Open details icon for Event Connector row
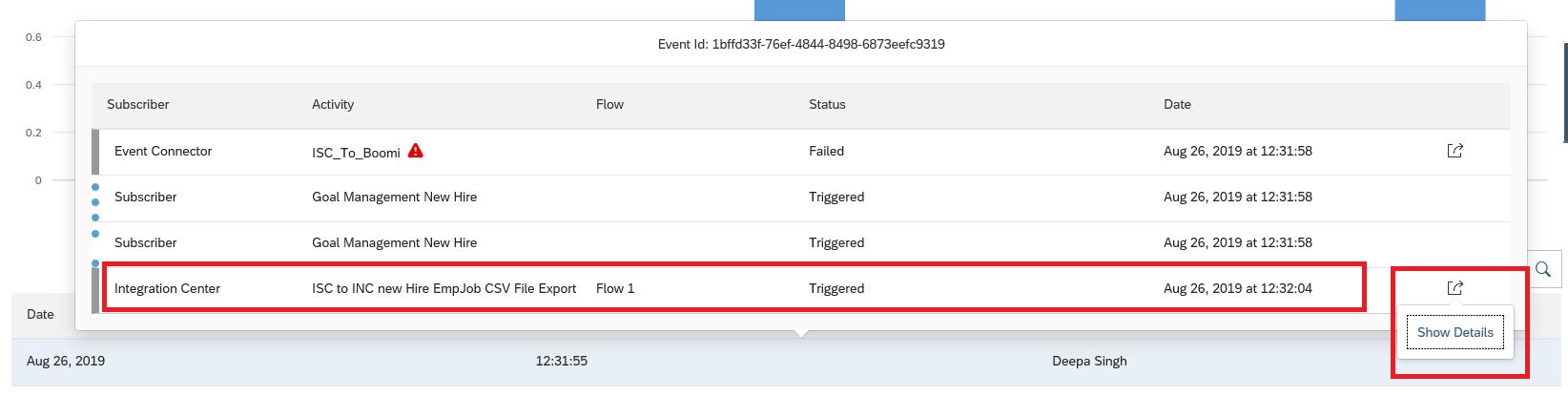 (1455, 151)
